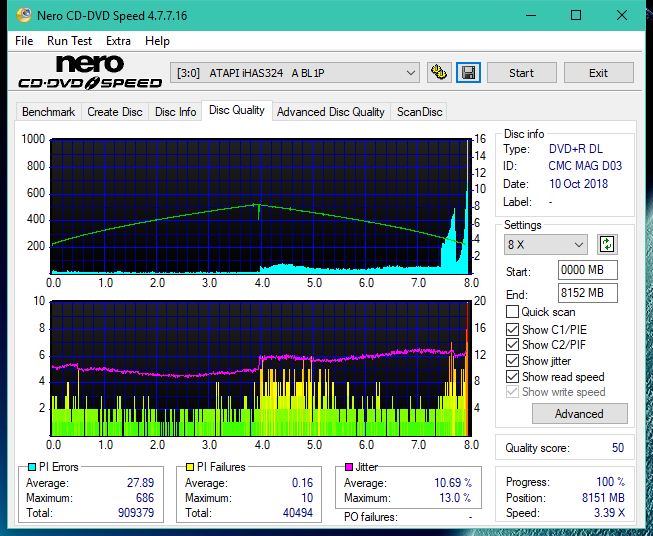Click the disc type DVD+R DL
The height and width of the screenshot is (536, 653).
coord(576,149)
